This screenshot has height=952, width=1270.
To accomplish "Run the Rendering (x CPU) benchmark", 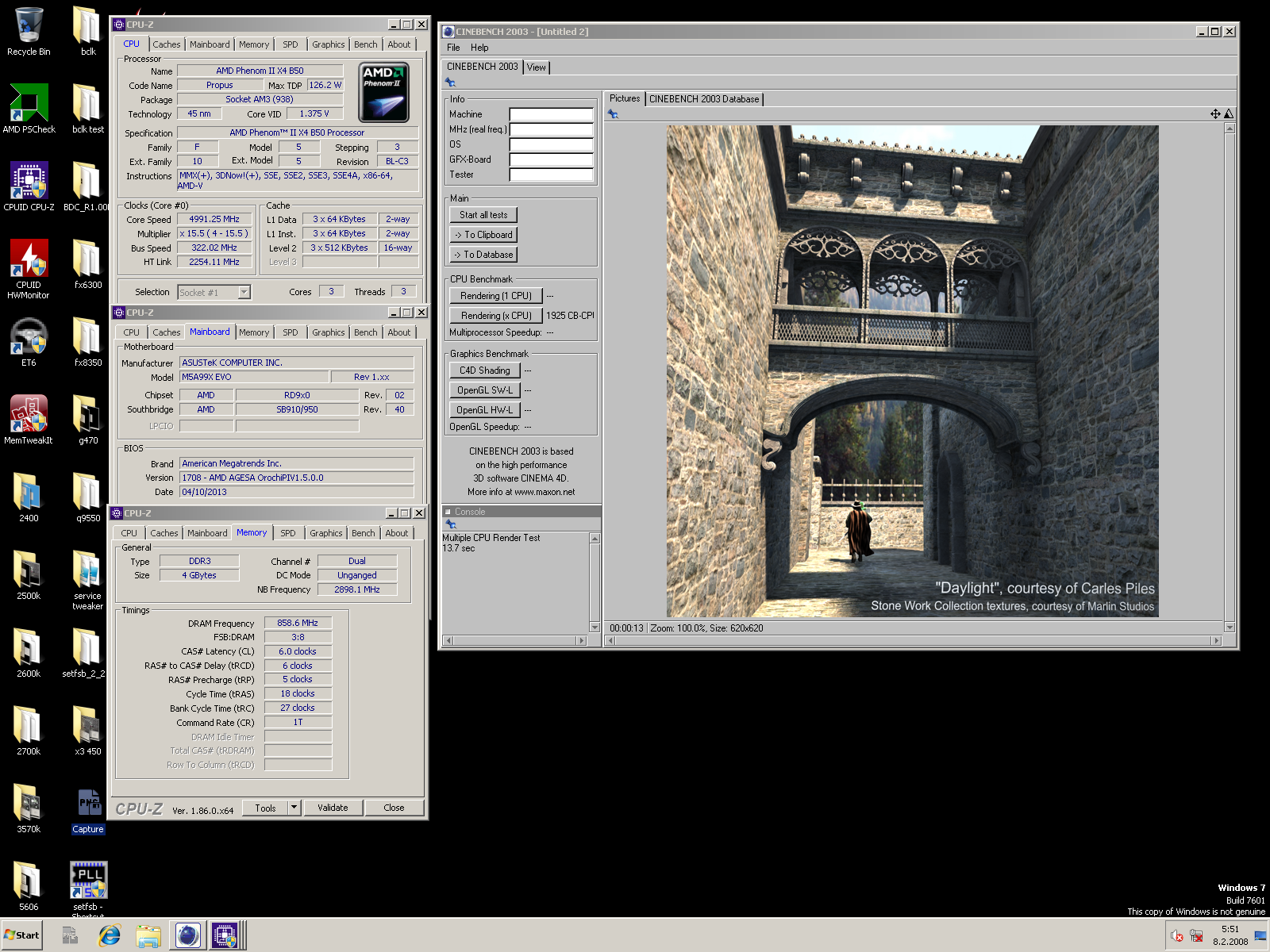I will [496, 316].
